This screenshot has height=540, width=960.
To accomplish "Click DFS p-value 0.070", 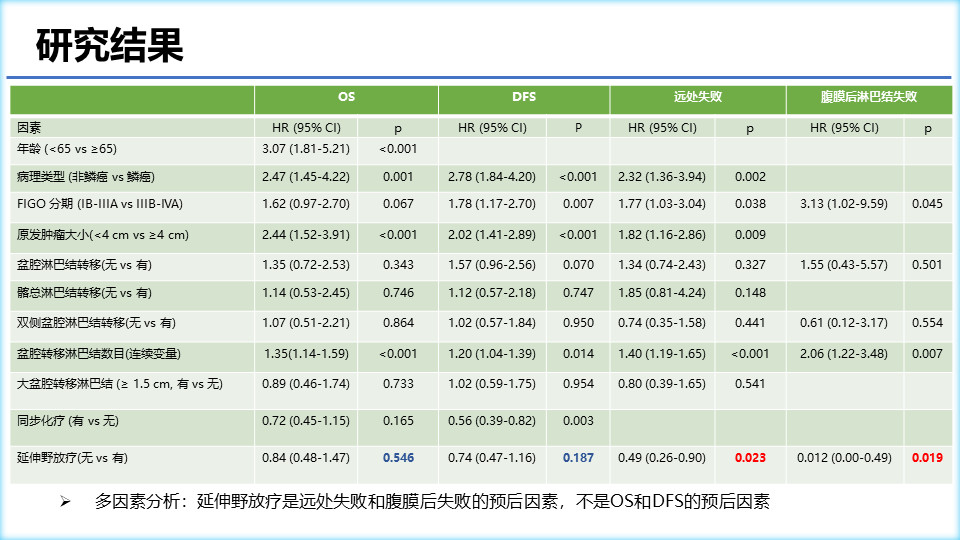I will (579, 264).
